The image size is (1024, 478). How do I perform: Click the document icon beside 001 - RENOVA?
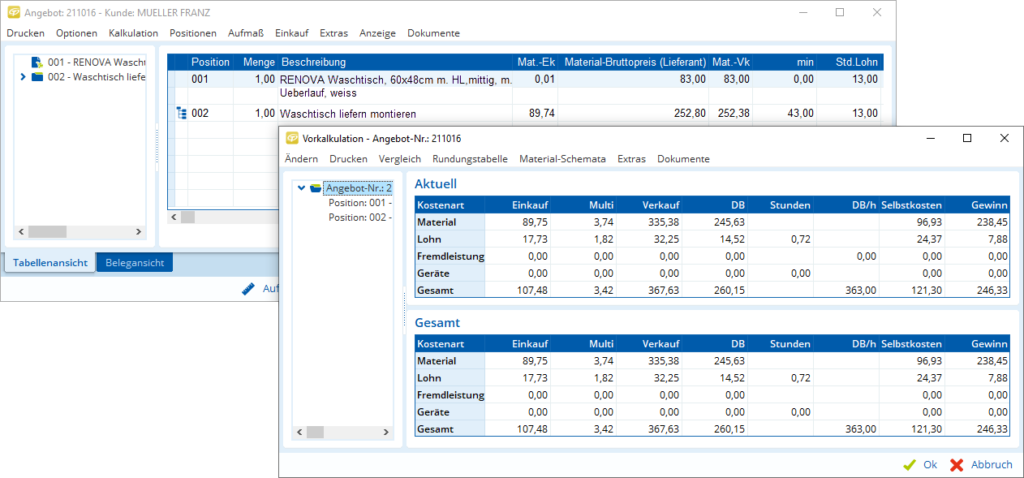point(37,62)
